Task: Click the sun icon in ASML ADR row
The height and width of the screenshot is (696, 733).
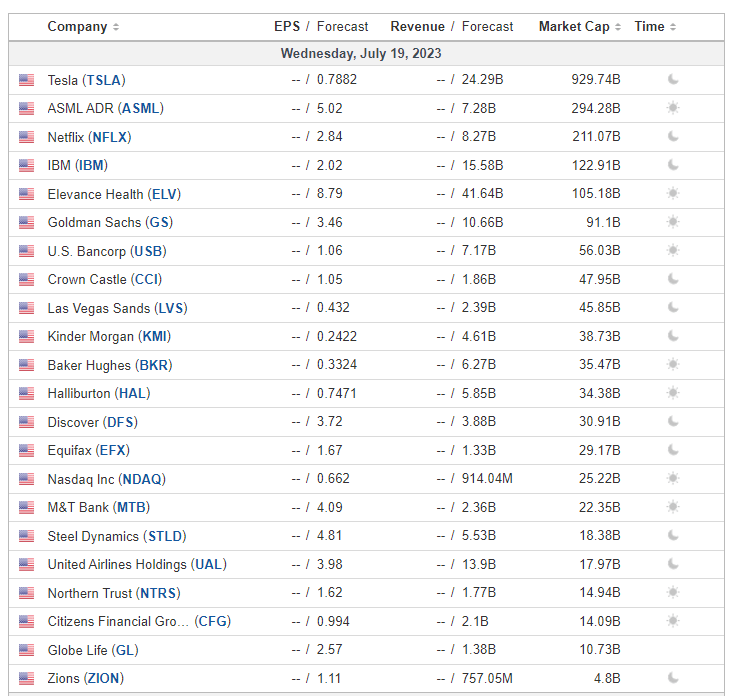Action: tap(673, 108)
